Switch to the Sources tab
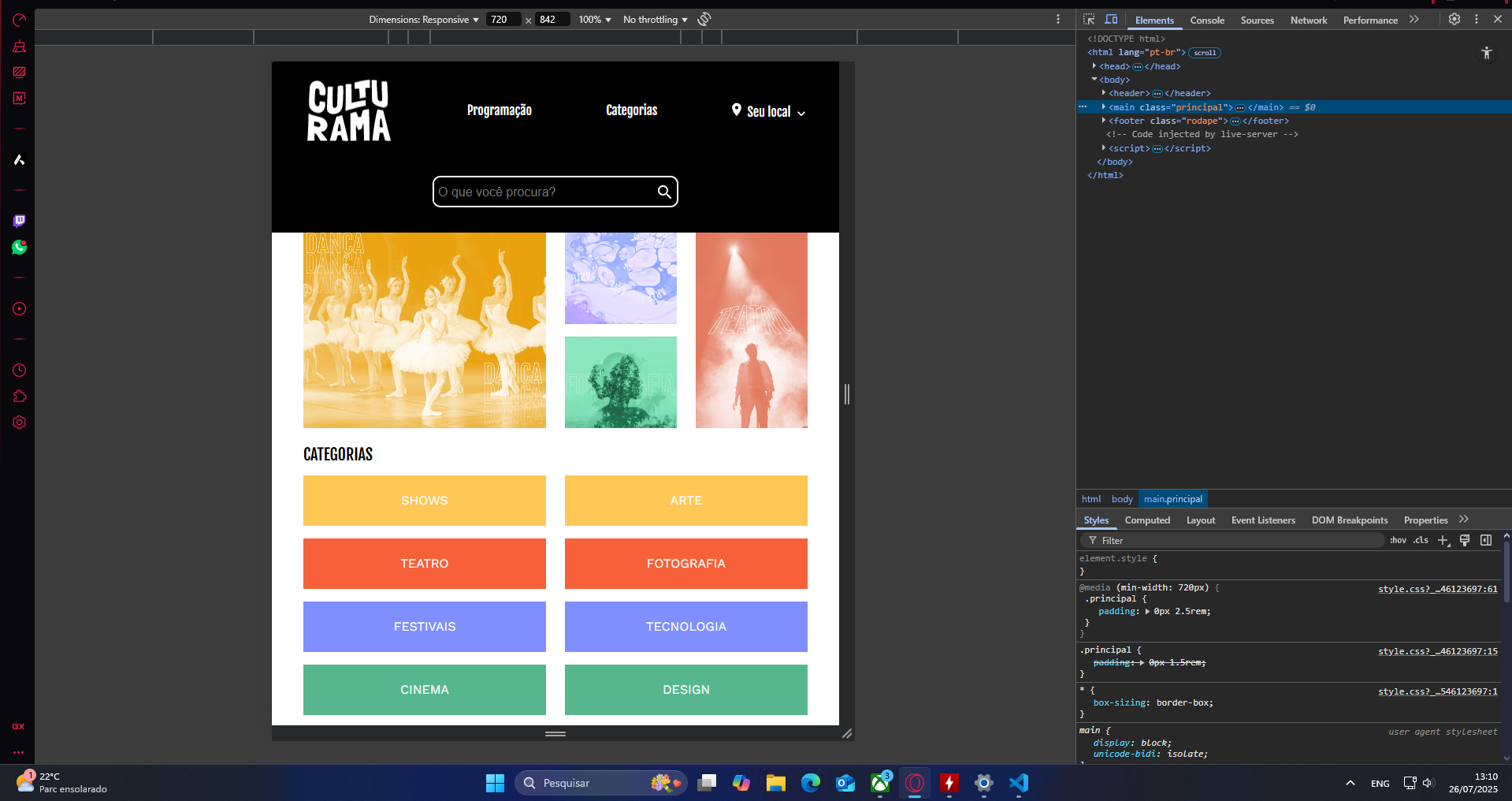1512x801 pixels. tap(1257, 20)
